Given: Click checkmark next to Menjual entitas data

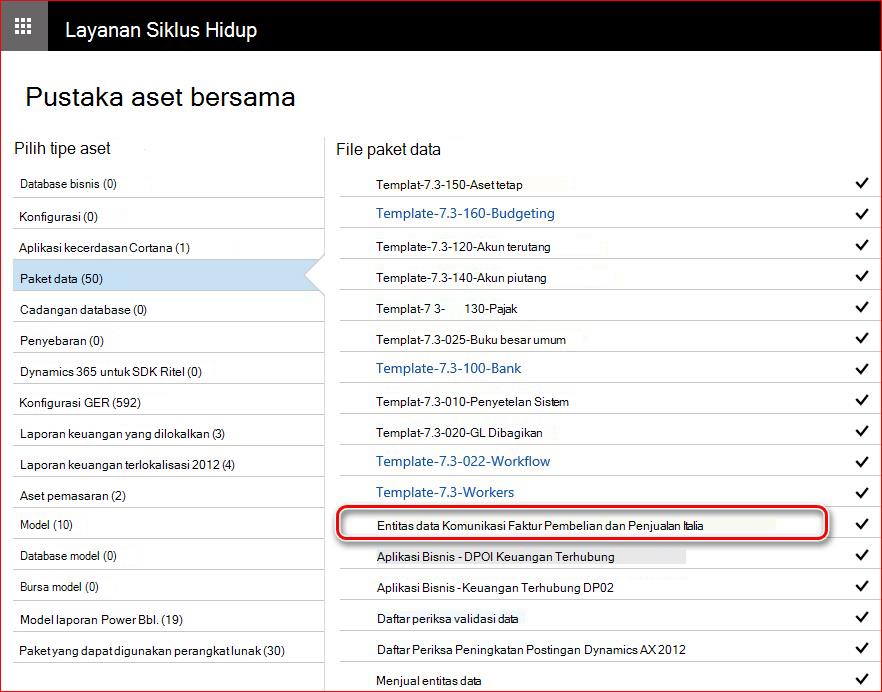Looking at the screenshot, I should pyautogui.click(x=862, y=679).
